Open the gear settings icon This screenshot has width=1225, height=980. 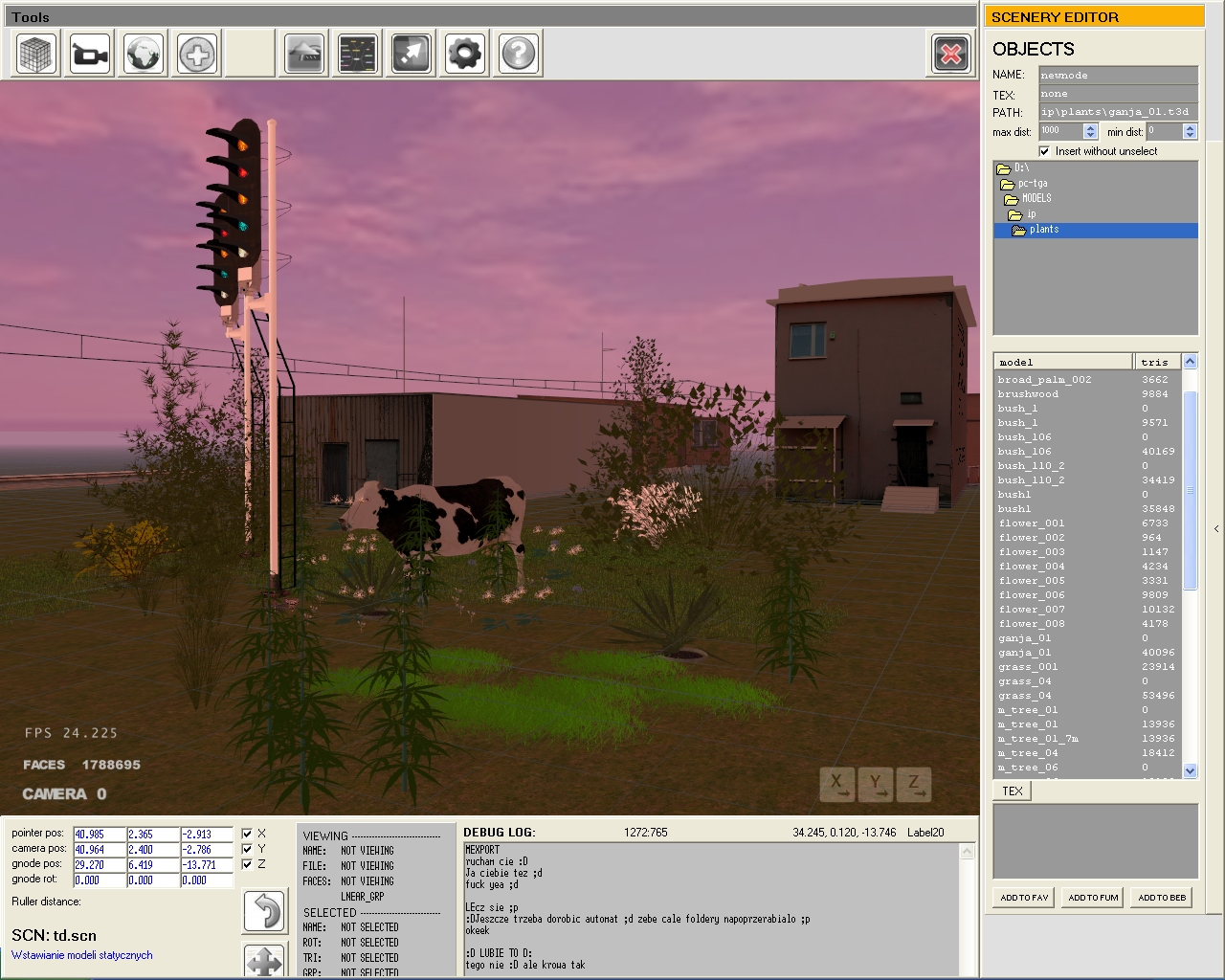click(465, 54)
